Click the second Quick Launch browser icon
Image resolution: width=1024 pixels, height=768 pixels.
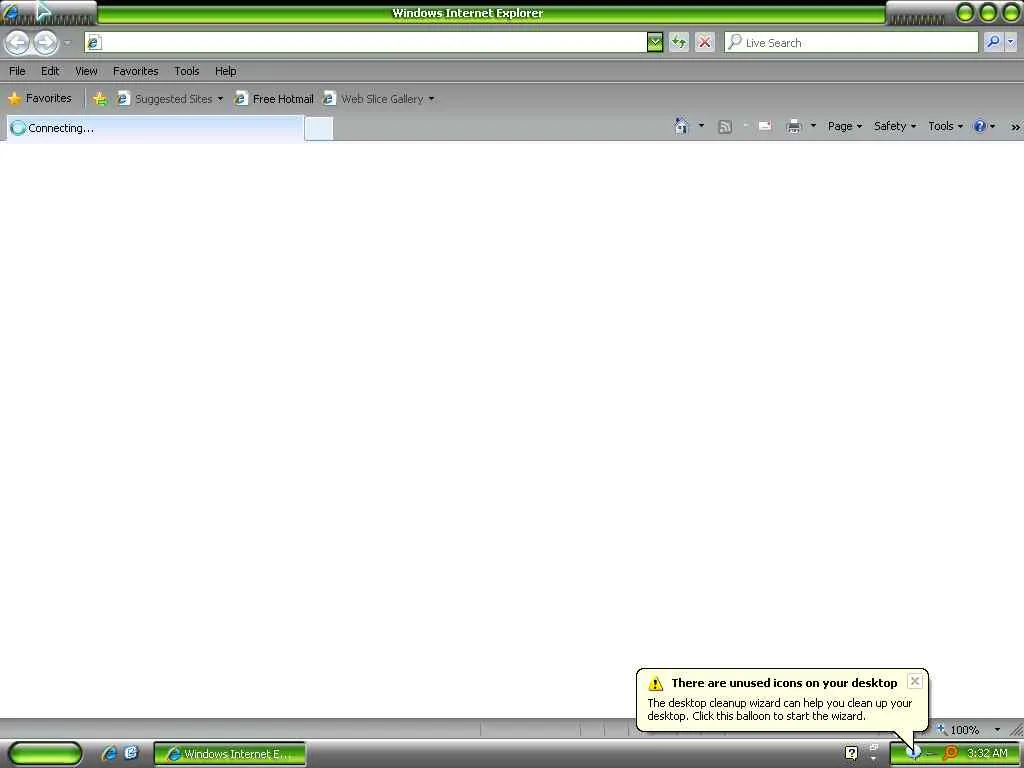pyautogui.click(x=131, y=753)
